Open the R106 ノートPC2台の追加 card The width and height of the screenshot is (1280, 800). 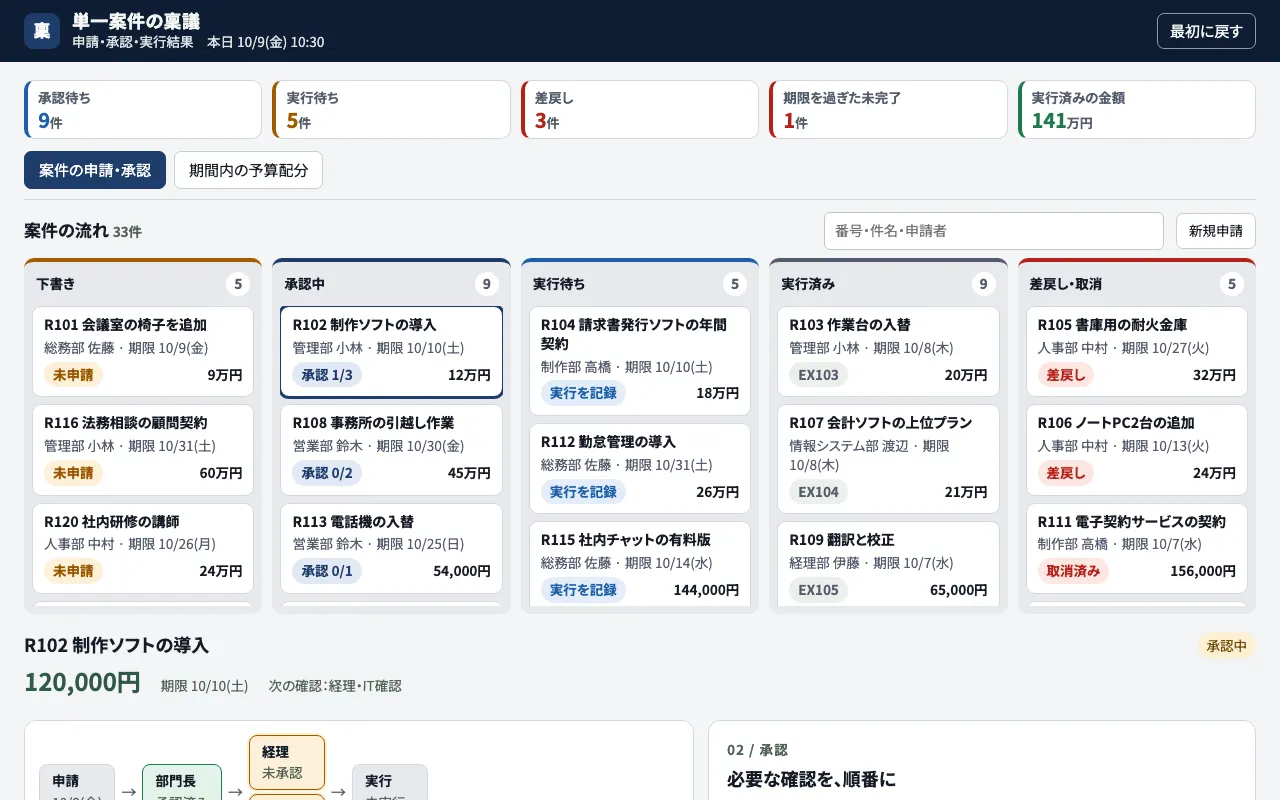1137,450
